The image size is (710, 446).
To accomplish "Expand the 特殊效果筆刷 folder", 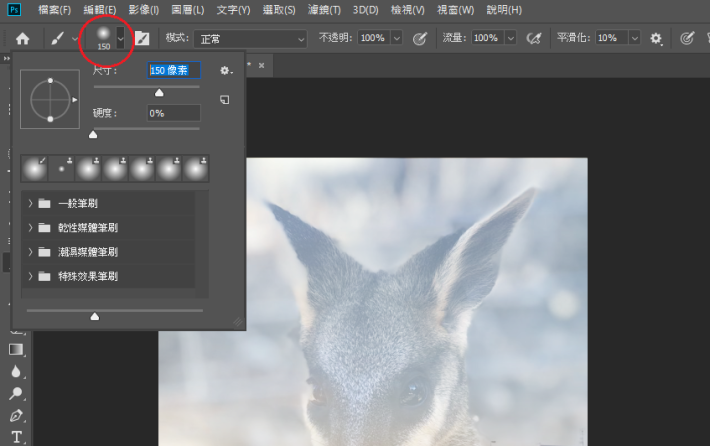I will [x=30, y=276].
